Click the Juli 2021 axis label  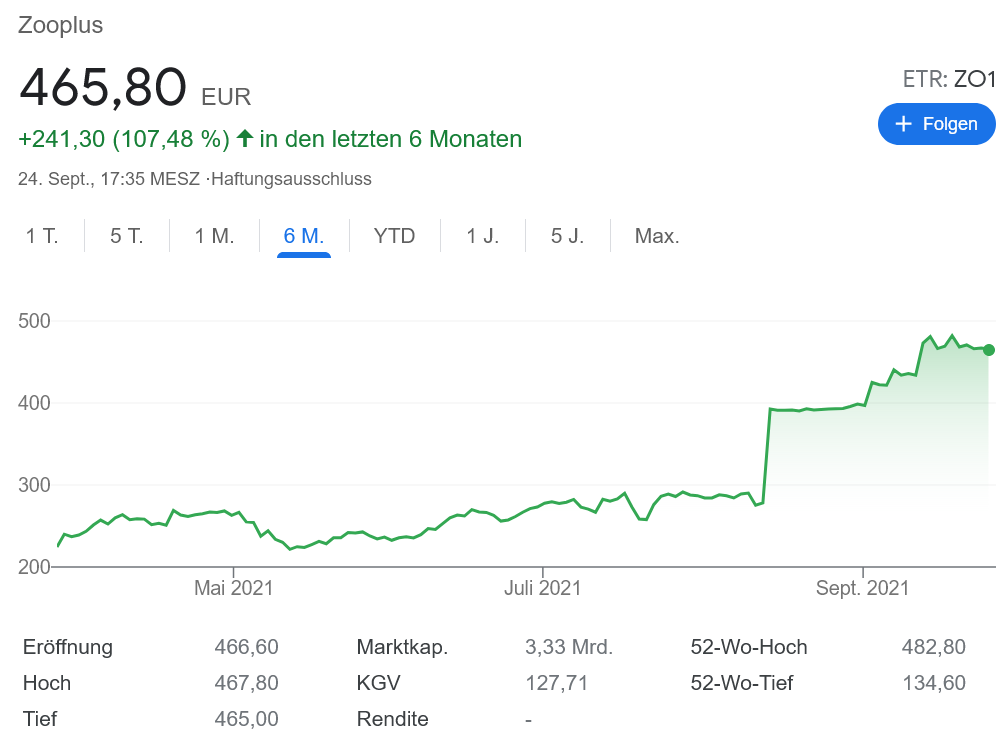(x=543, y=589)
